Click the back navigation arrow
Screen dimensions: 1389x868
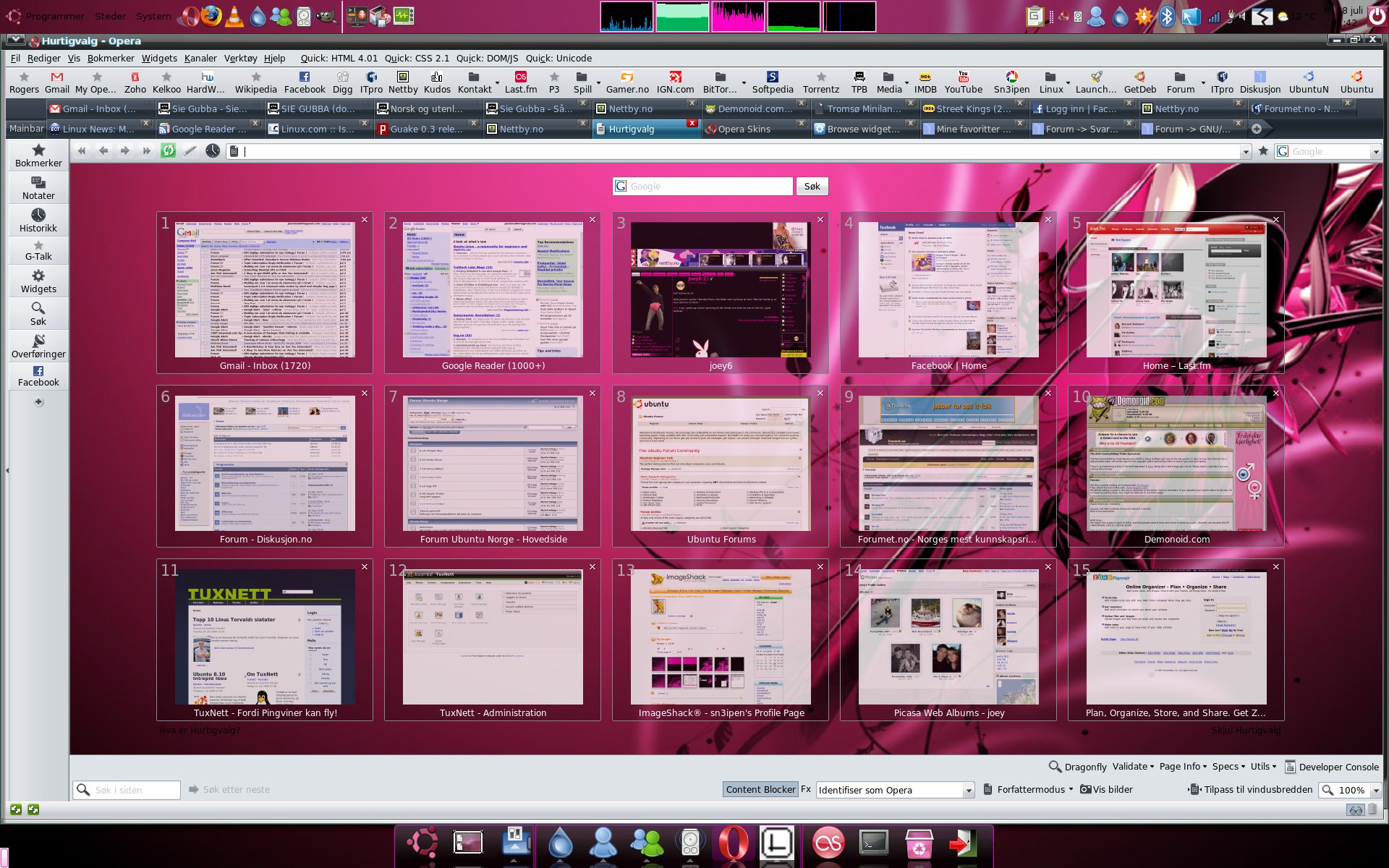pyautogui.click(x=103, y=150)
